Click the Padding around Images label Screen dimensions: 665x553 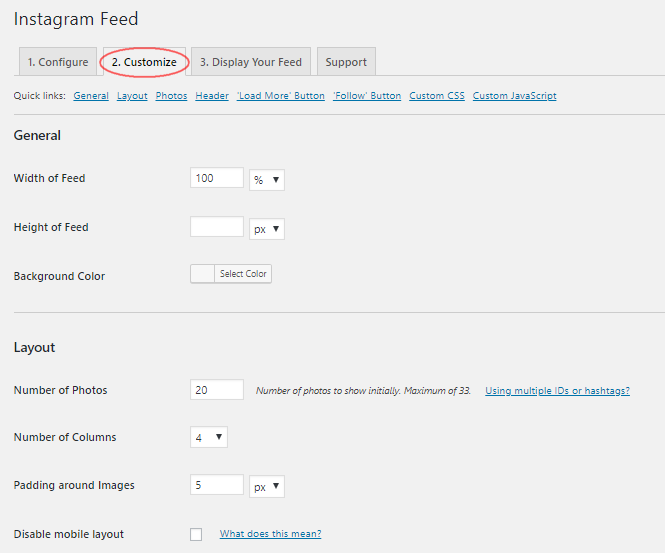tap(74, 485)
